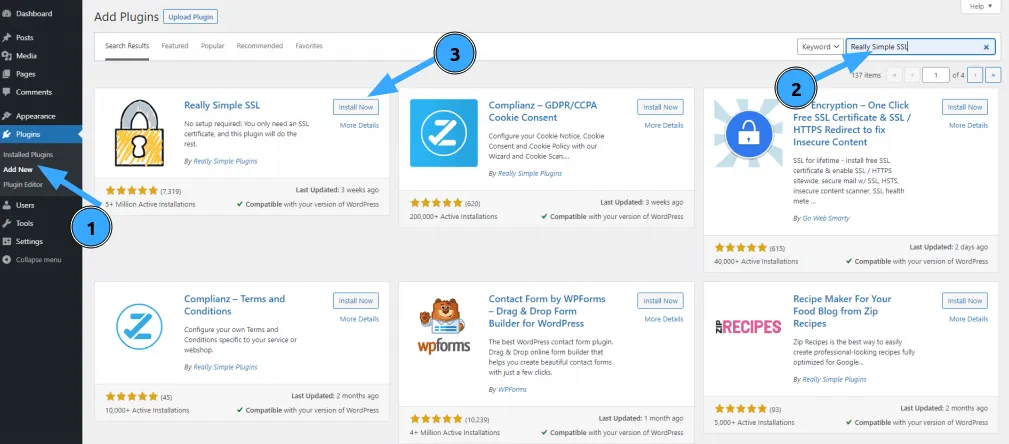Open More Details for Really Simple SSL
This screenshot has height=444, width=1009.
click(359, 125)
